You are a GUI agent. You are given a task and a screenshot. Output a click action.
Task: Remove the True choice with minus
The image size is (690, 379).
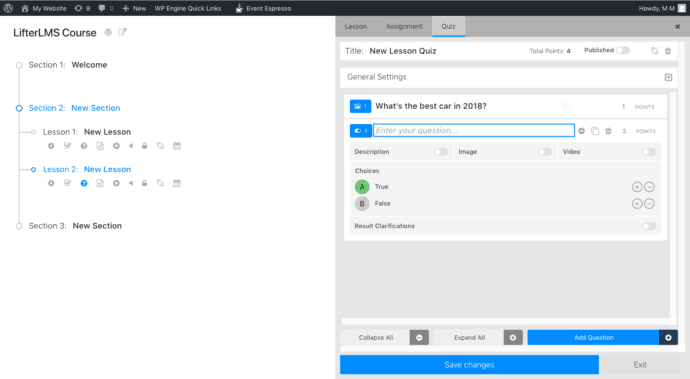point(649,187)
